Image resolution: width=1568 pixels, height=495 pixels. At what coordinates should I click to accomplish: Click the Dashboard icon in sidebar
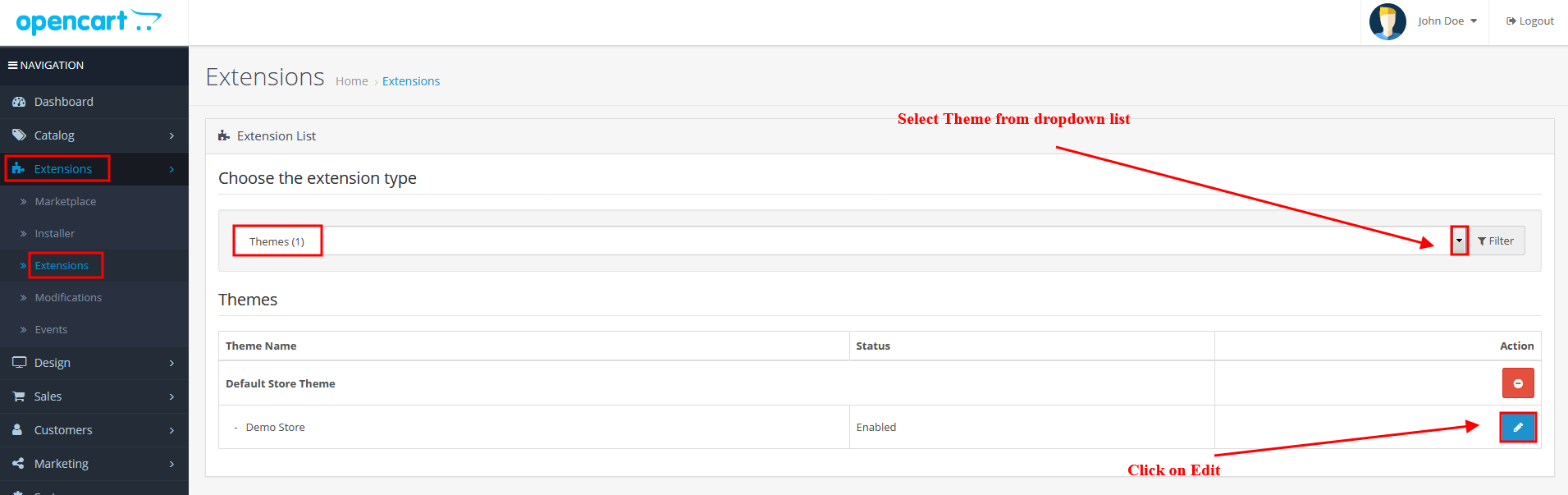(x=19, y=102)
